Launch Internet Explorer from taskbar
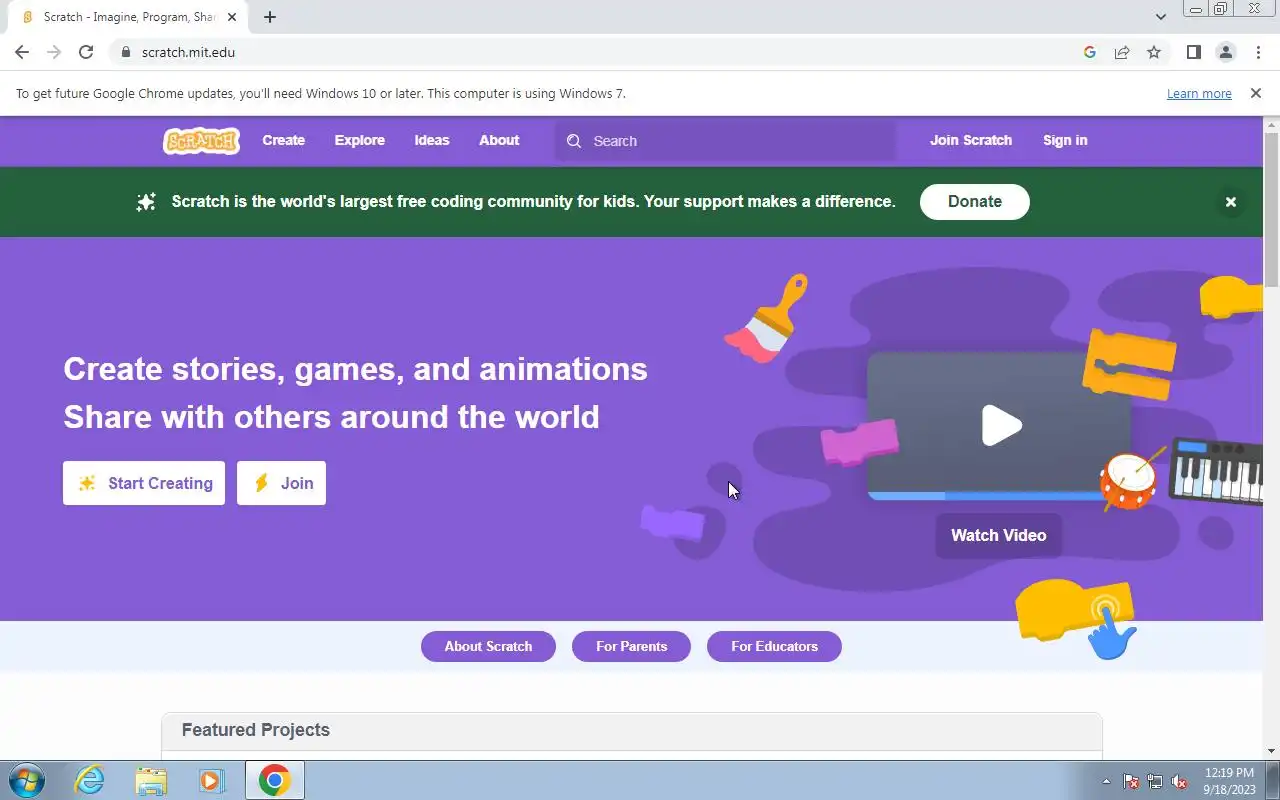Image resolution: width=1280 pixels, height=800 pixels. coord(90,780)
